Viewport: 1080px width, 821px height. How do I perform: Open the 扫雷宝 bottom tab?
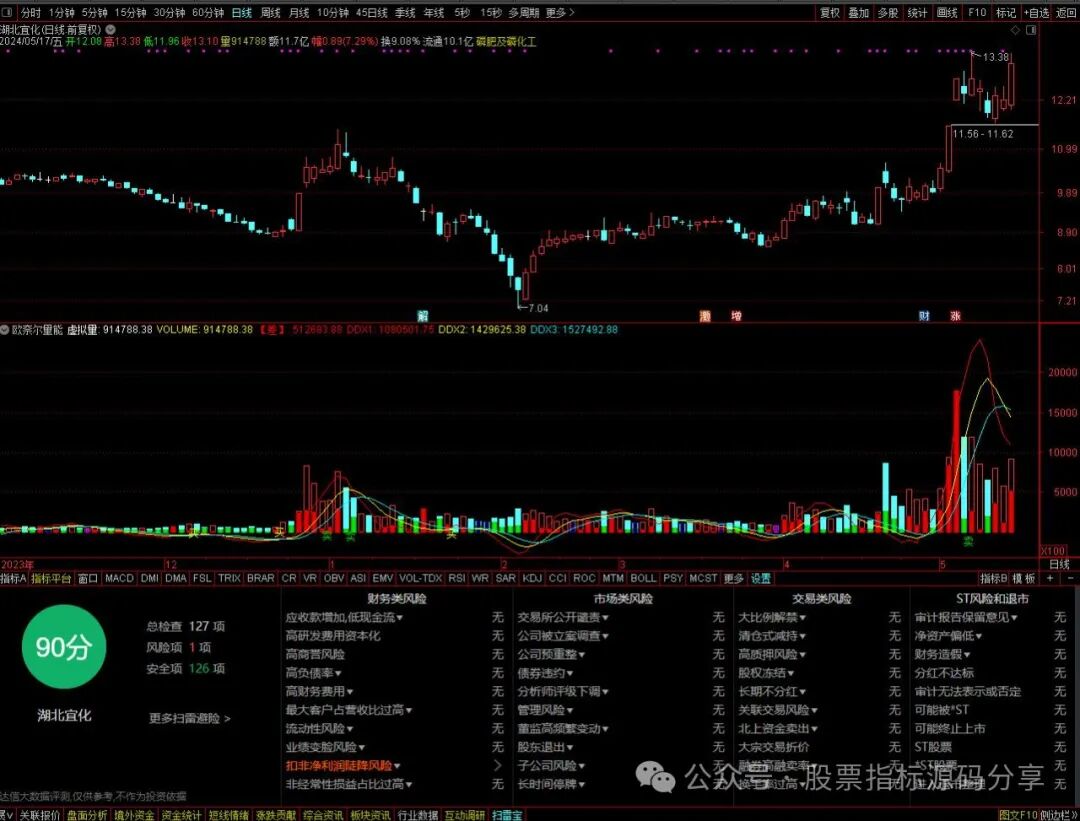pyautogui.click(x=507, y=815)
